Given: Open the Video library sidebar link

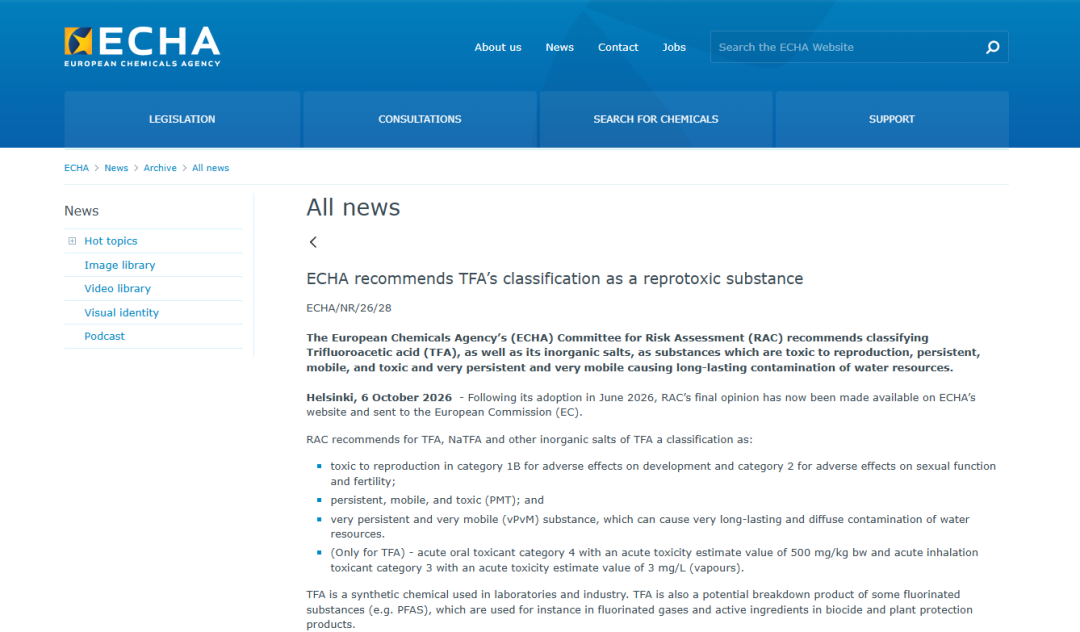Looking at the screenshot, I should click(118, 288).
